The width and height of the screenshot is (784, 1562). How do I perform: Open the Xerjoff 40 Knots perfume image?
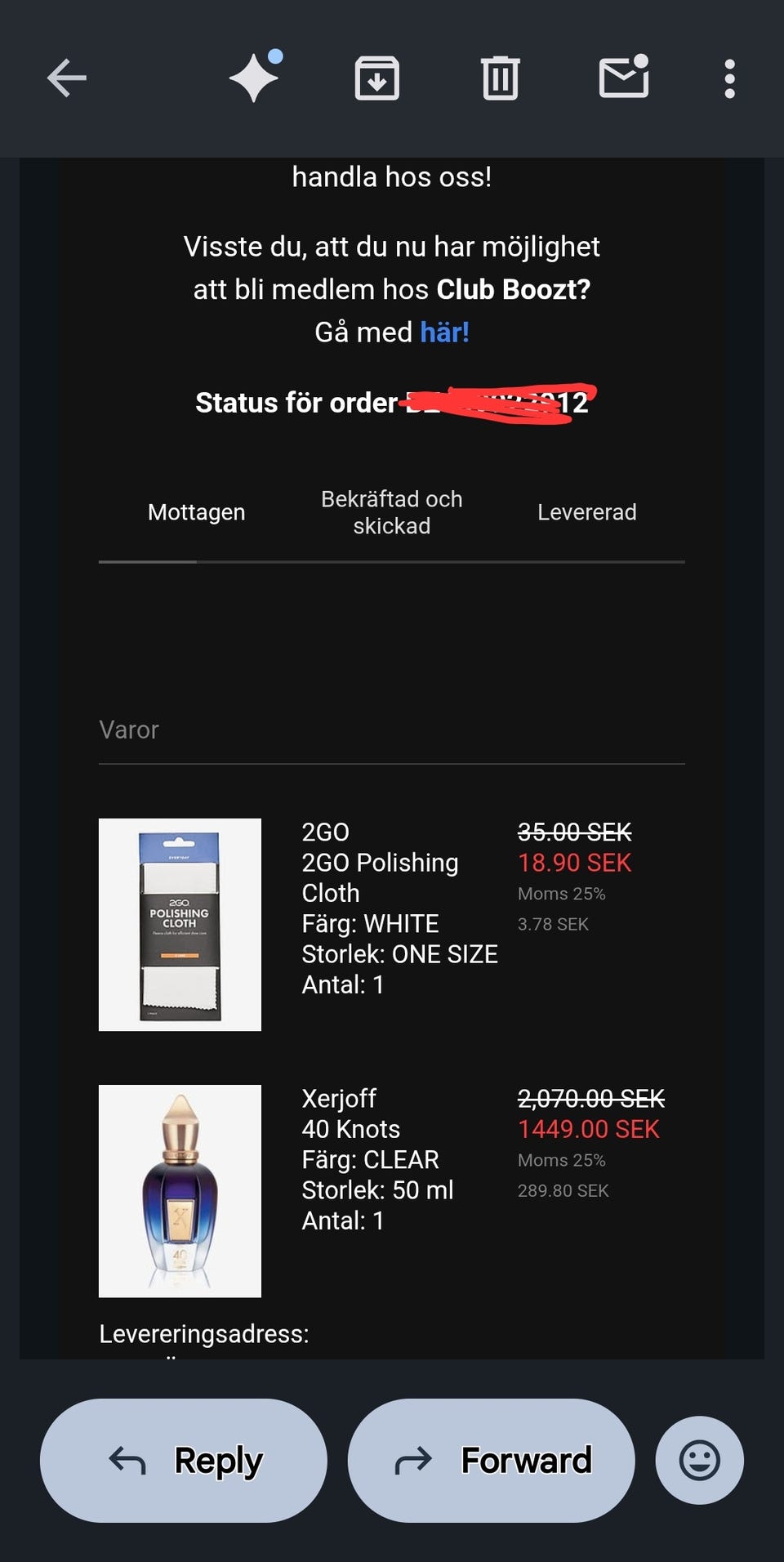pyautogui.click(x=180, y=1190)
